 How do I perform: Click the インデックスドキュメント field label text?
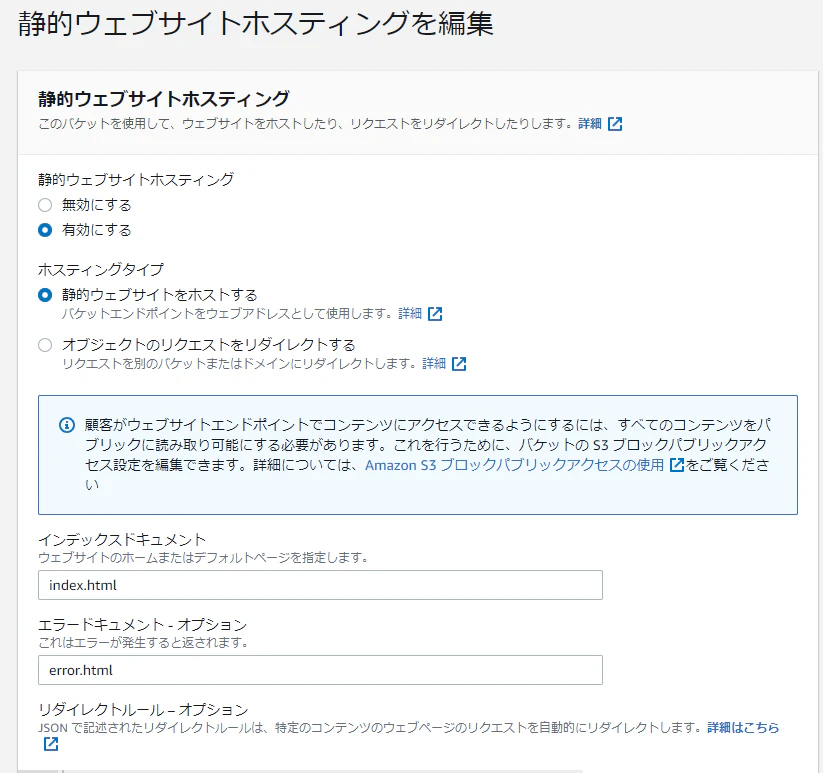122,540
